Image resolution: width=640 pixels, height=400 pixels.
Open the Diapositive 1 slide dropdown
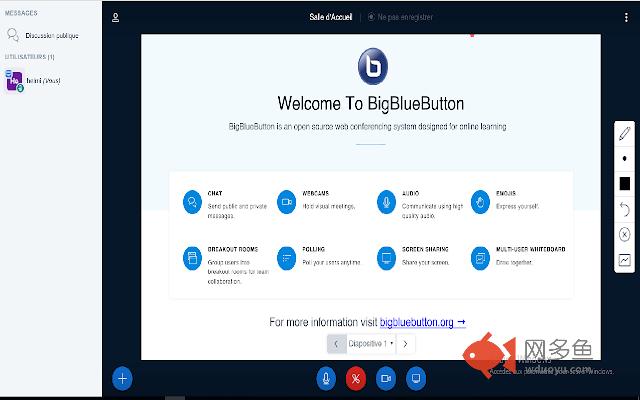371,344
